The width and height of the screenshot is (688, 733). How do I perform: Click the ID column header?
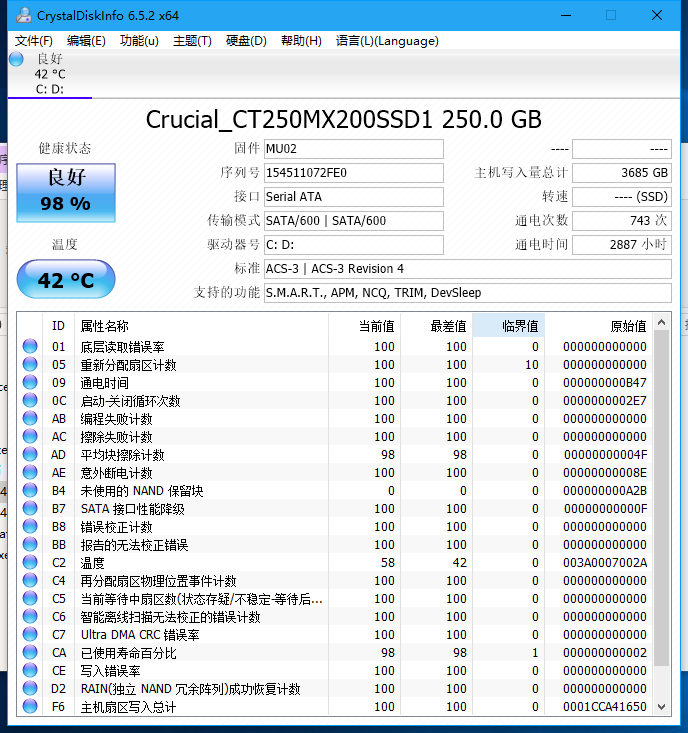tap(58, 326)
